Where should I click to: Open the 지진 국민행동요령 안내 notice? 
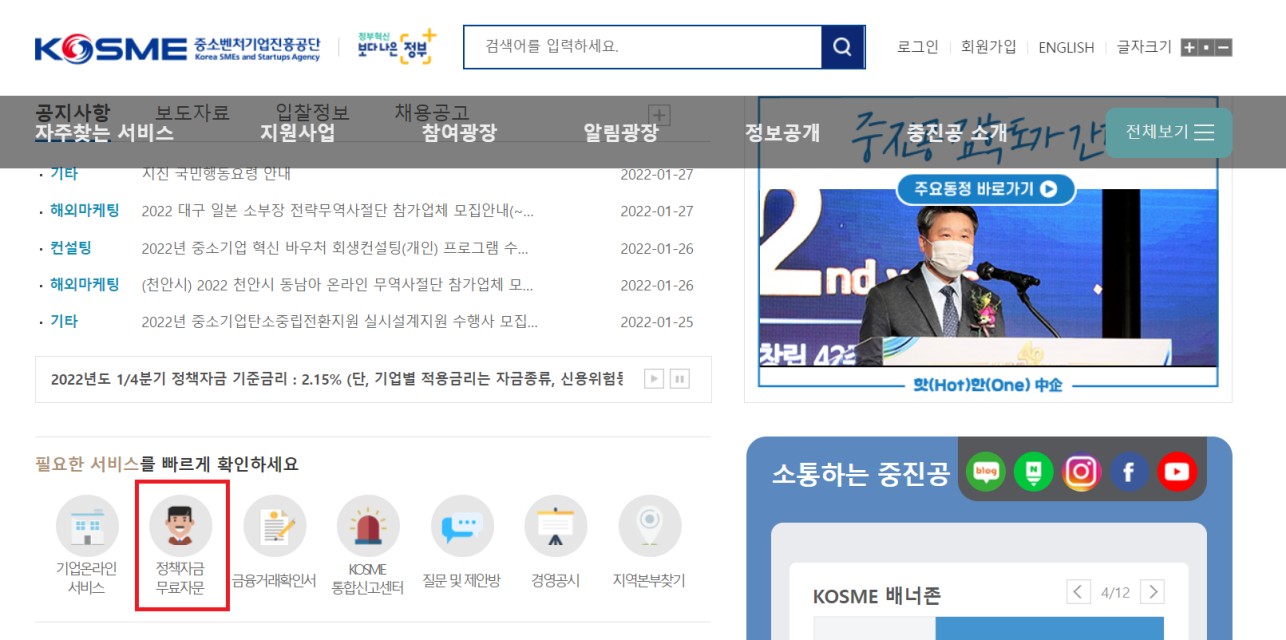pos(216,174)
